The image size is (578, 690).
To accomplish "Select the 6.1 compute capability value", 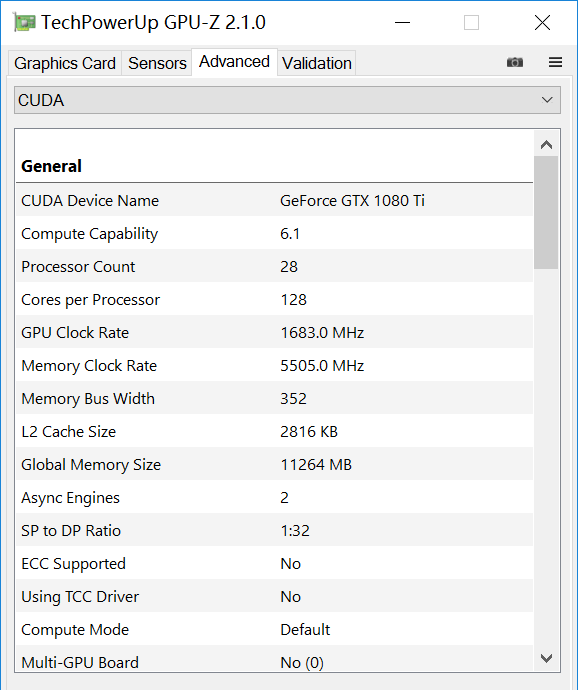I will tap(290, 234).
